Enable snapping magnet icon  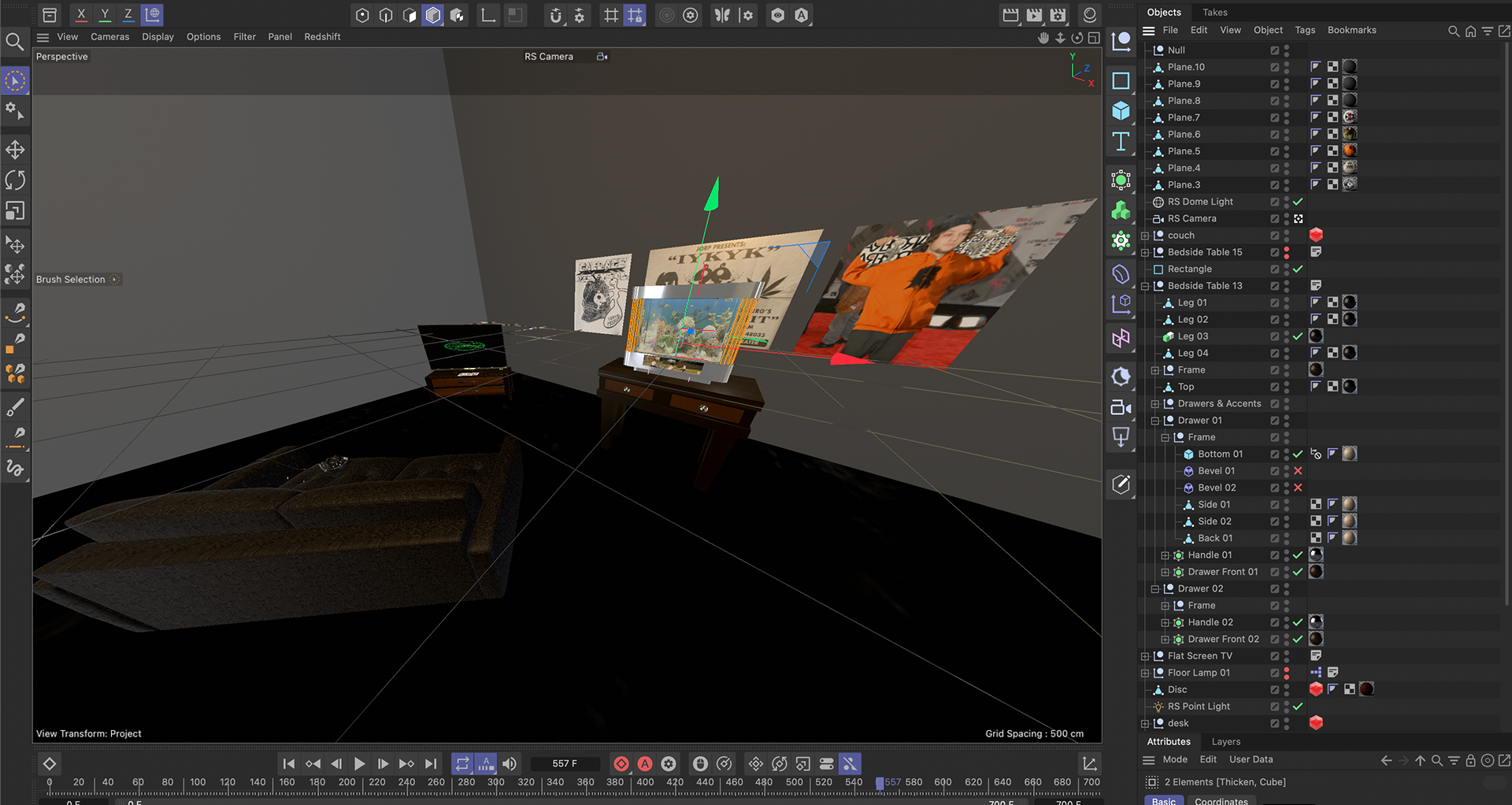556,15
